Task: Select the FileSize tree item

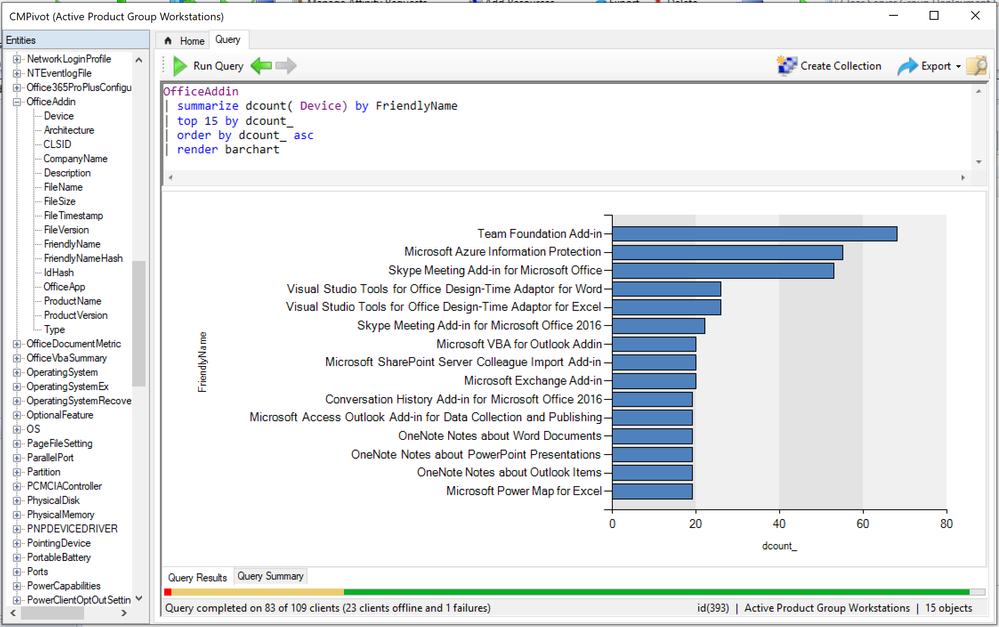Action: point(59,201)
